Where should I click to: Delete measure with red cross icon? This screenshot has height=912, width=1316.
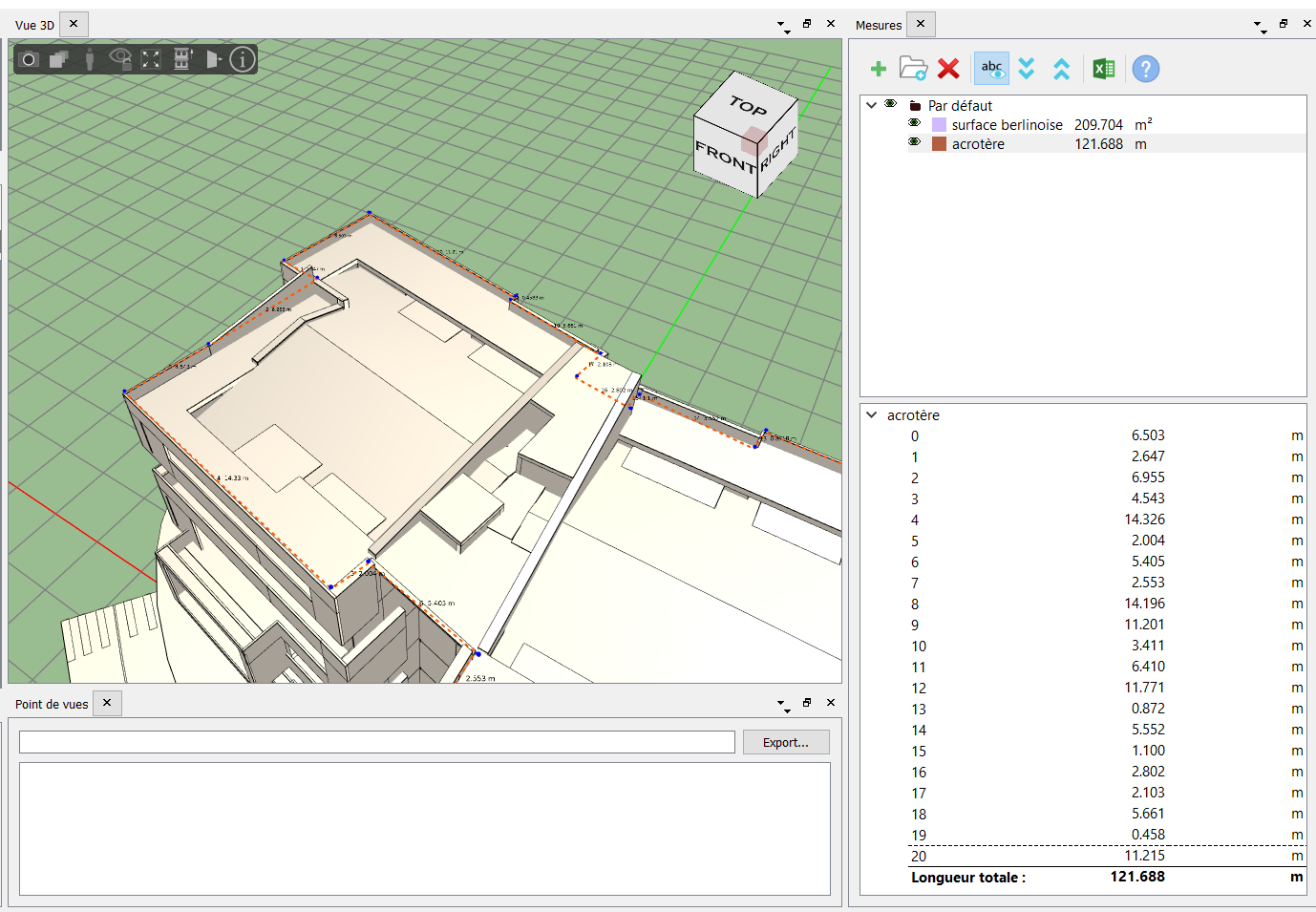[948, 69]
